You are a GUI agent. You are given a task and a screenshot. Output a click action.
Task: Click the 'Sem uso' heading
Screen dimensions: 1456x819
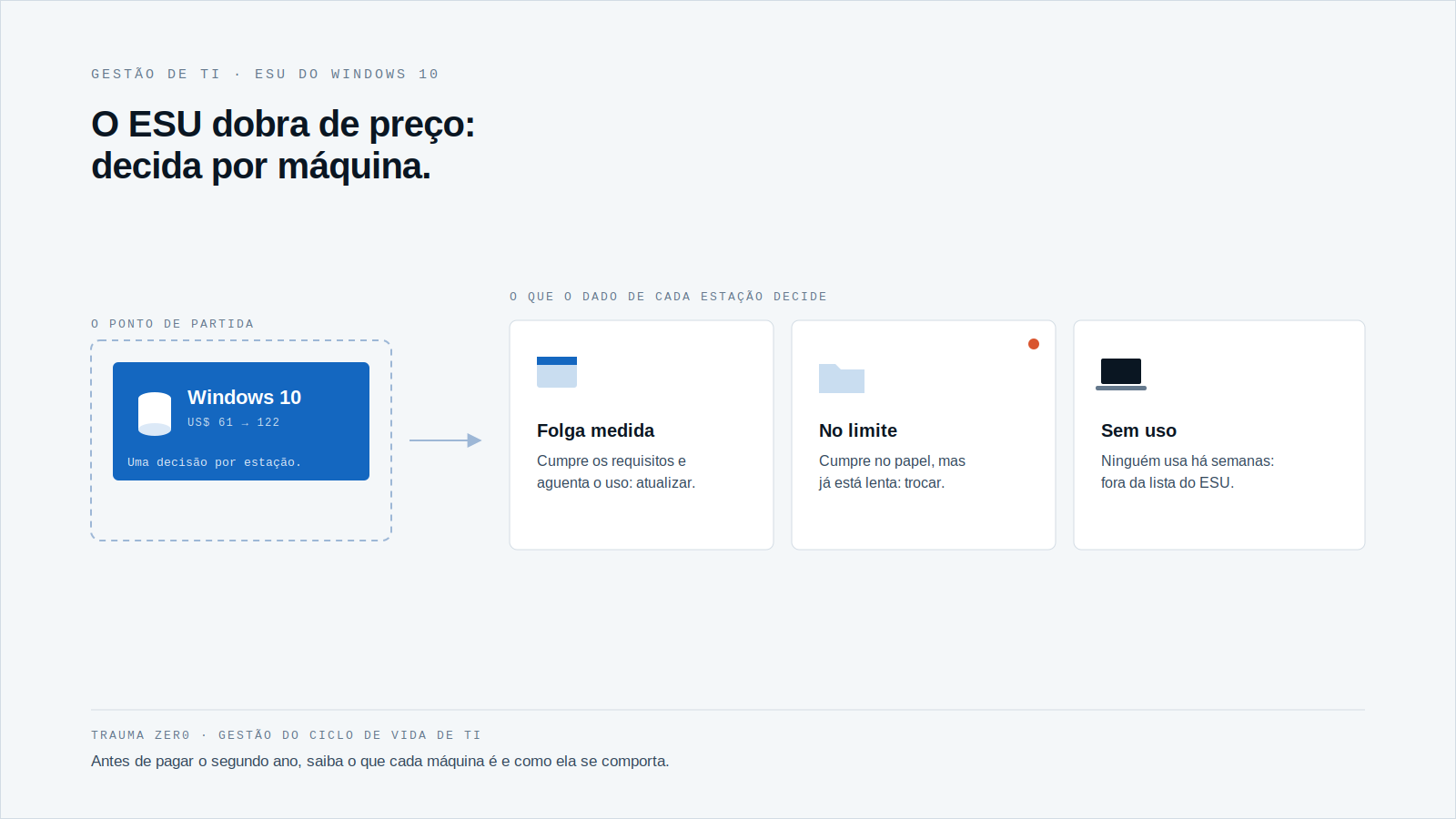coord(1138,430)
